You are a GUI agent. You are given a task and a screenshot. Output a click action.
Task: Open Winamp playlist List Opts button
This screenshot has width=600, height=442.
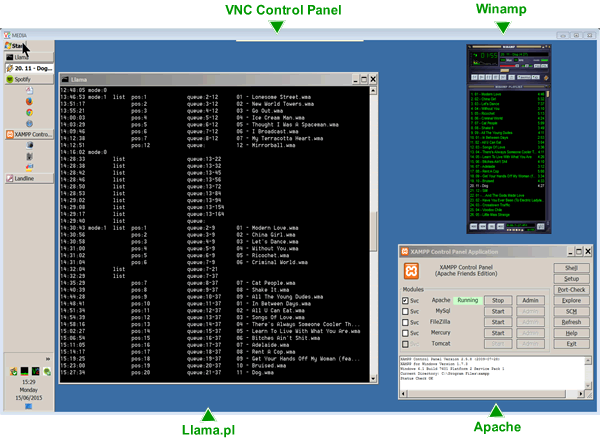pos(541,227)
